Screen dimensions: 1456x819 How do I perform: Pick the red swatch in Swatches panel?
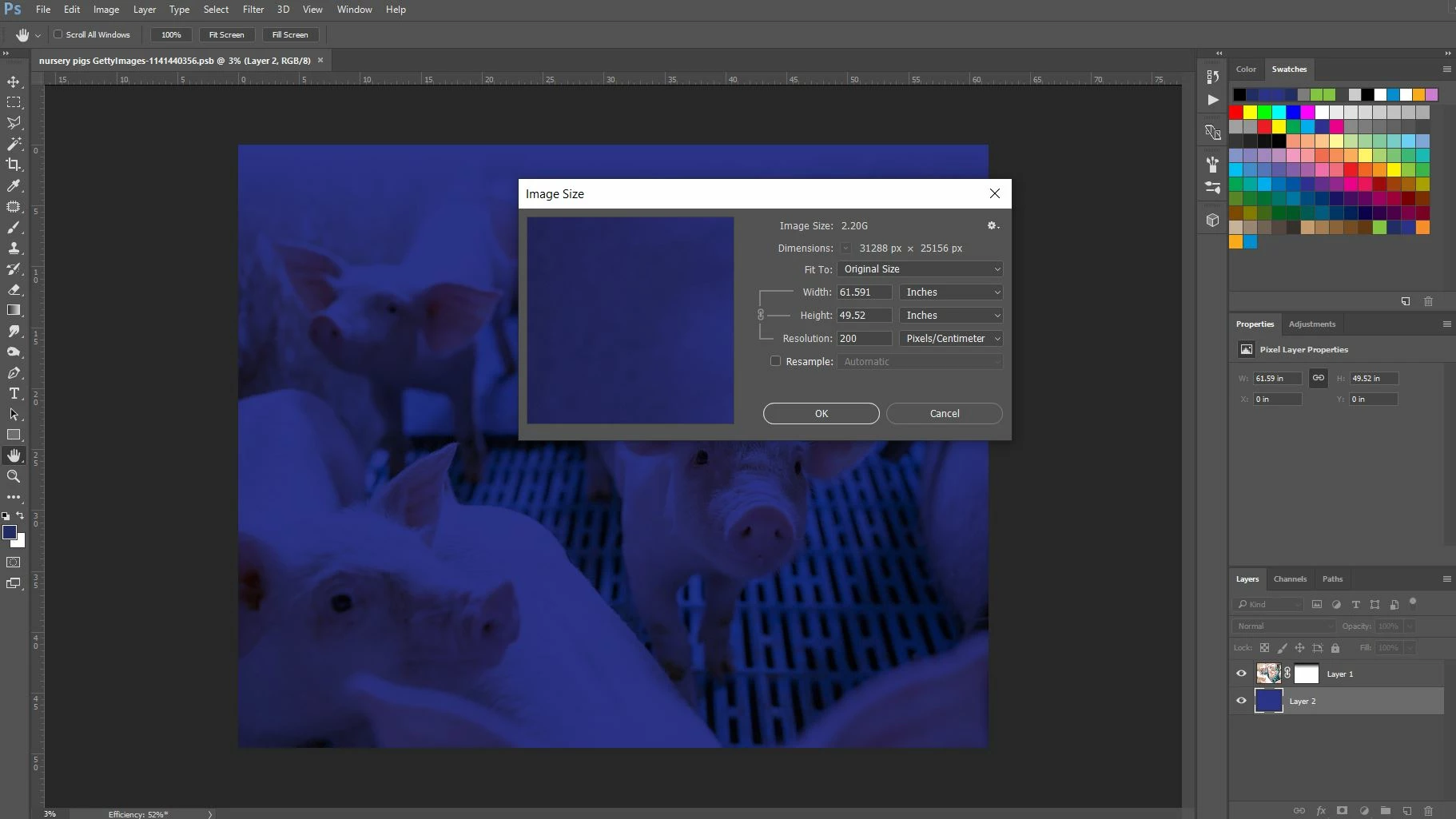(1236, 112)
